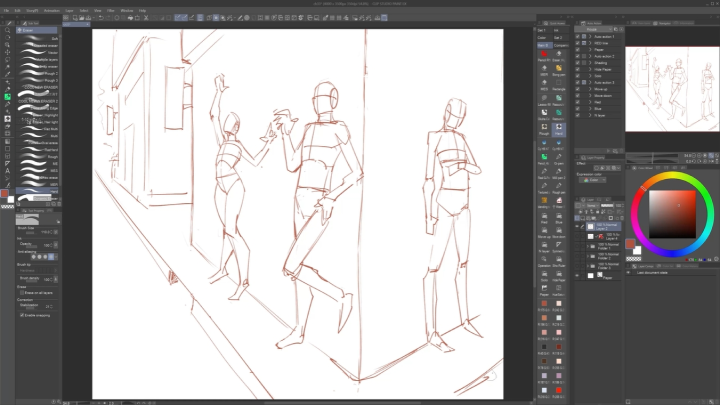The width and height of the screenshot is (720, 405).
Task: Enable Erase on all layers checkbox
Action: [22, 292]
